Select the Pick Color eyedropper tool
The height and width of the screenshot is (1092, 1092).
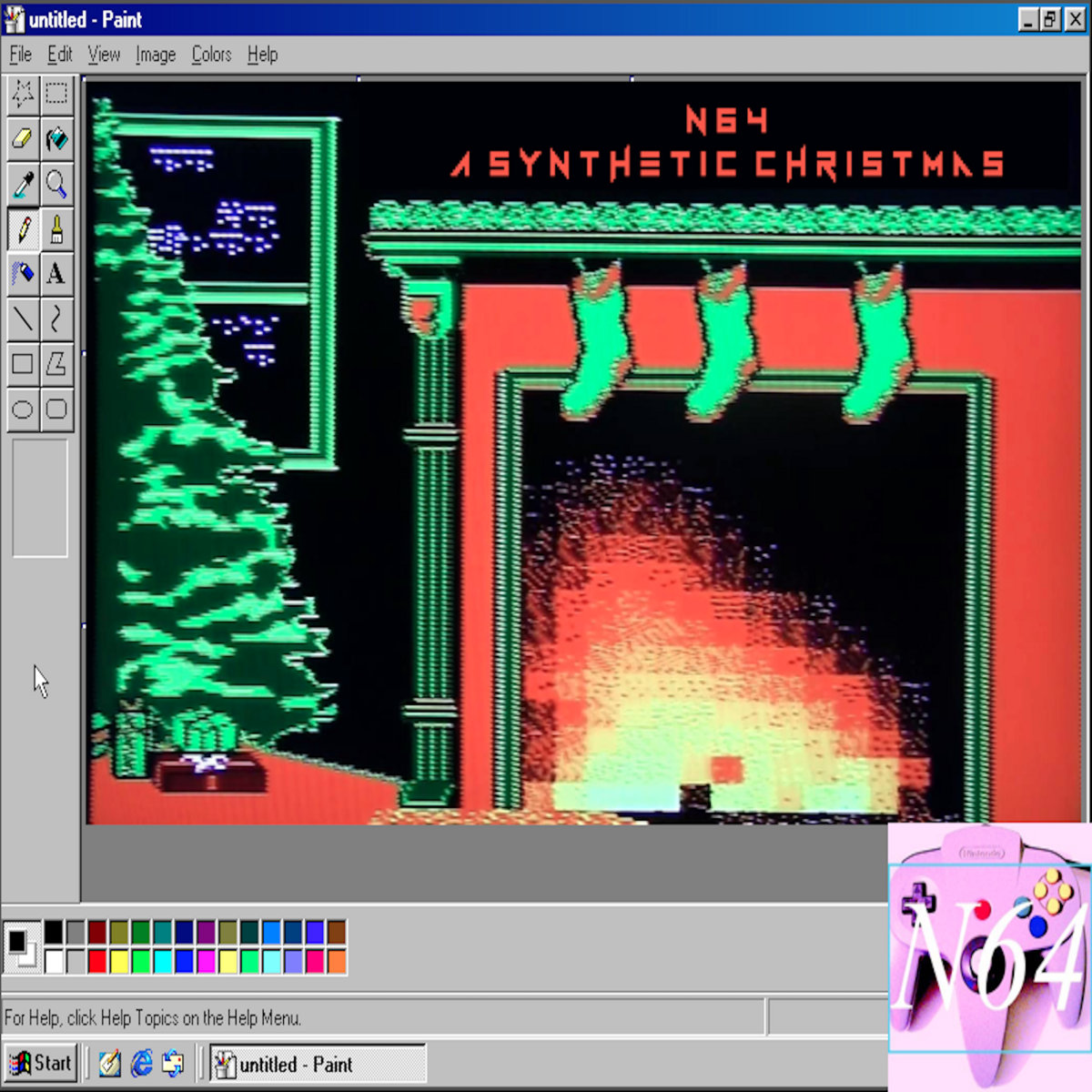pyautogui.click(x=23, y=184)
